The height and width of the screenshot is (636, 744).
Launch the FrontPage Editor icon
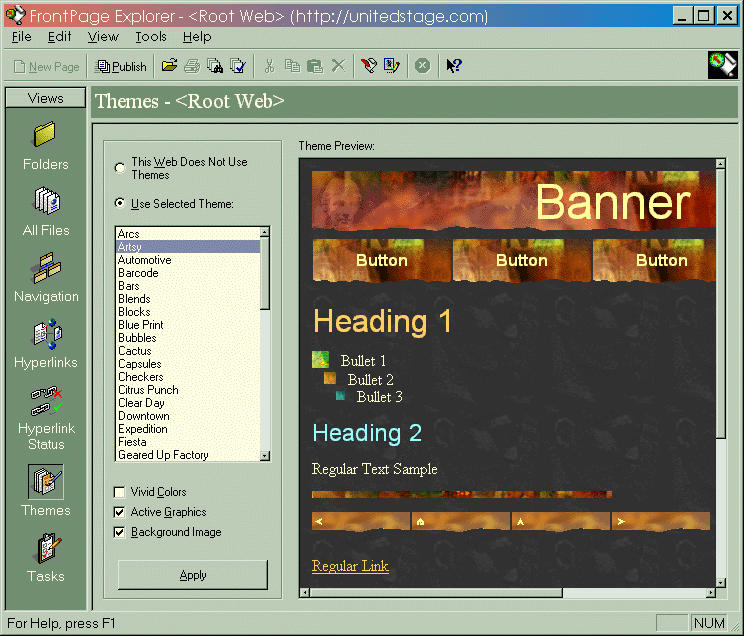pyautogui.click(x=369, y=66)
